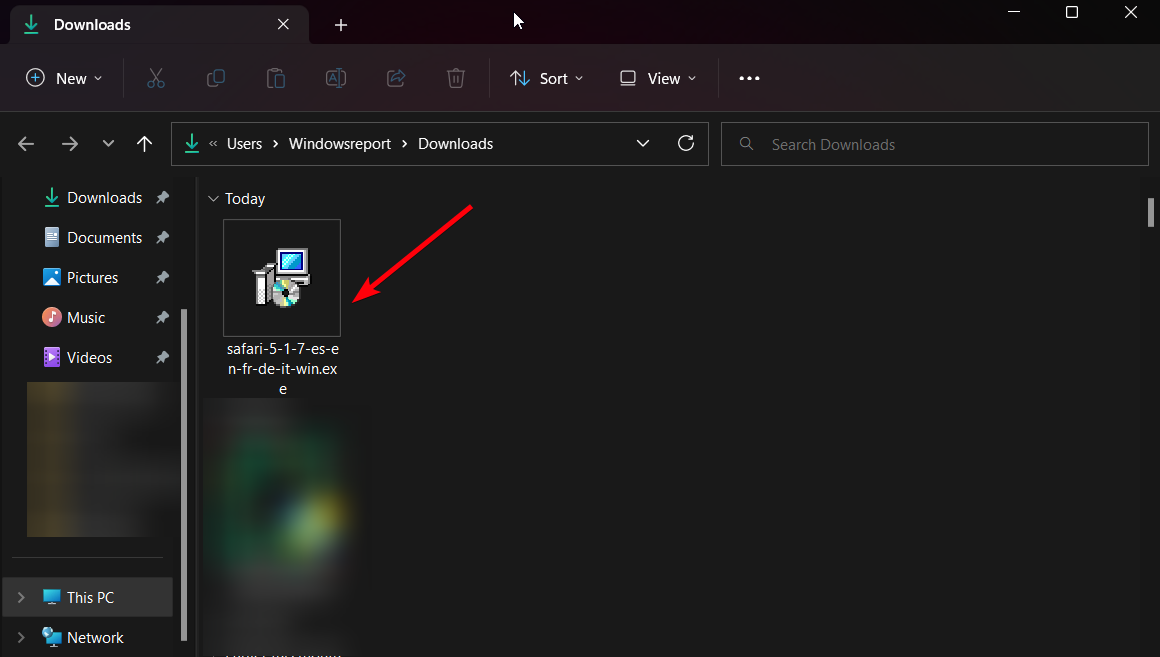Click the Search Downloads field

tap(934, 144)
